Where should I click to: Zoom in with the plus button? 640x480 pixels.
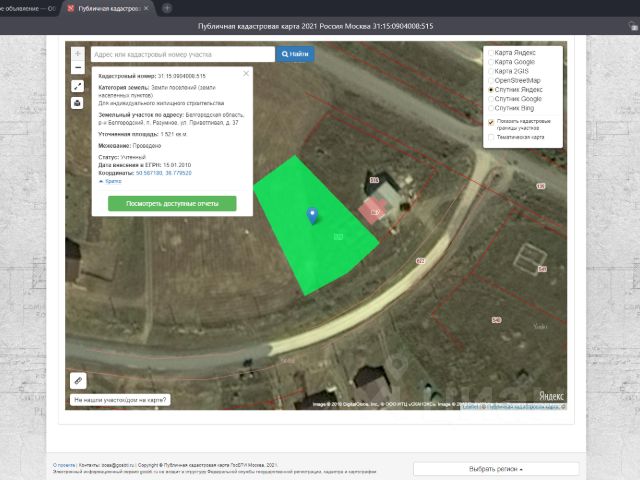coord(78,53)
